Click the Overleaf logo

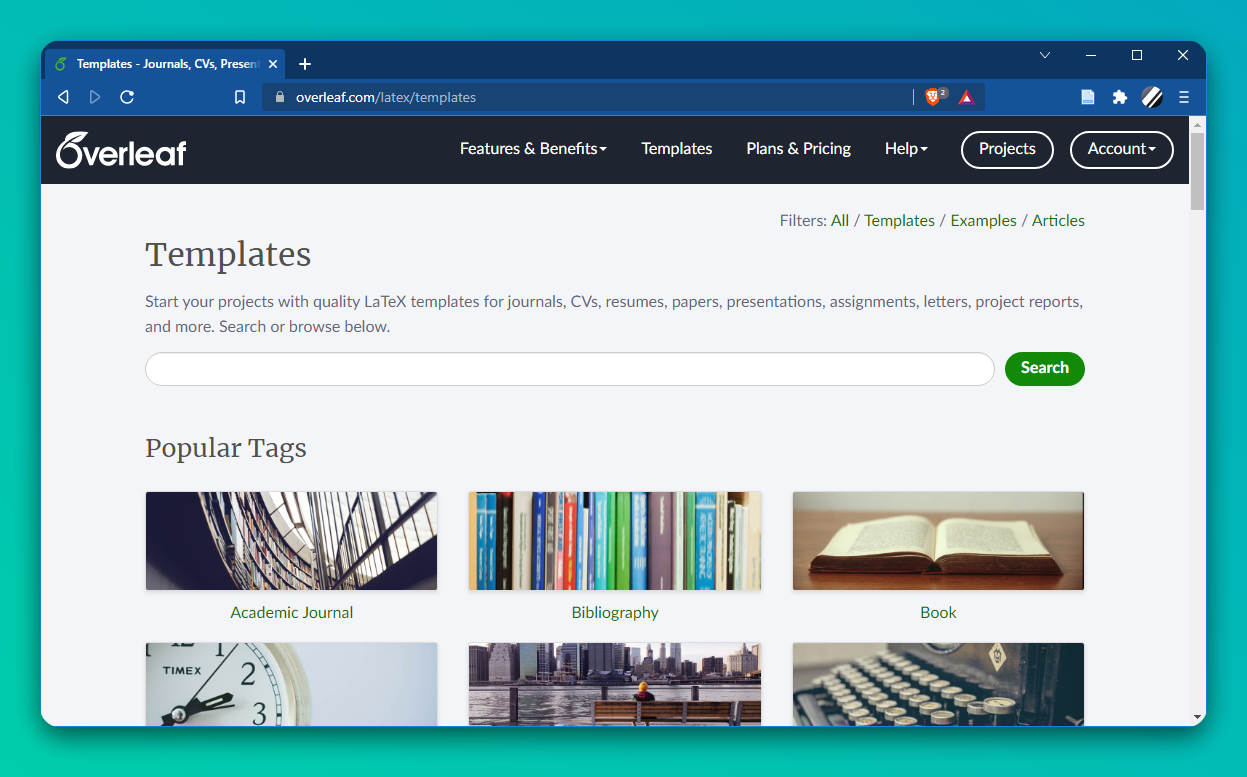pyautogui.click(x=120, y=149)
